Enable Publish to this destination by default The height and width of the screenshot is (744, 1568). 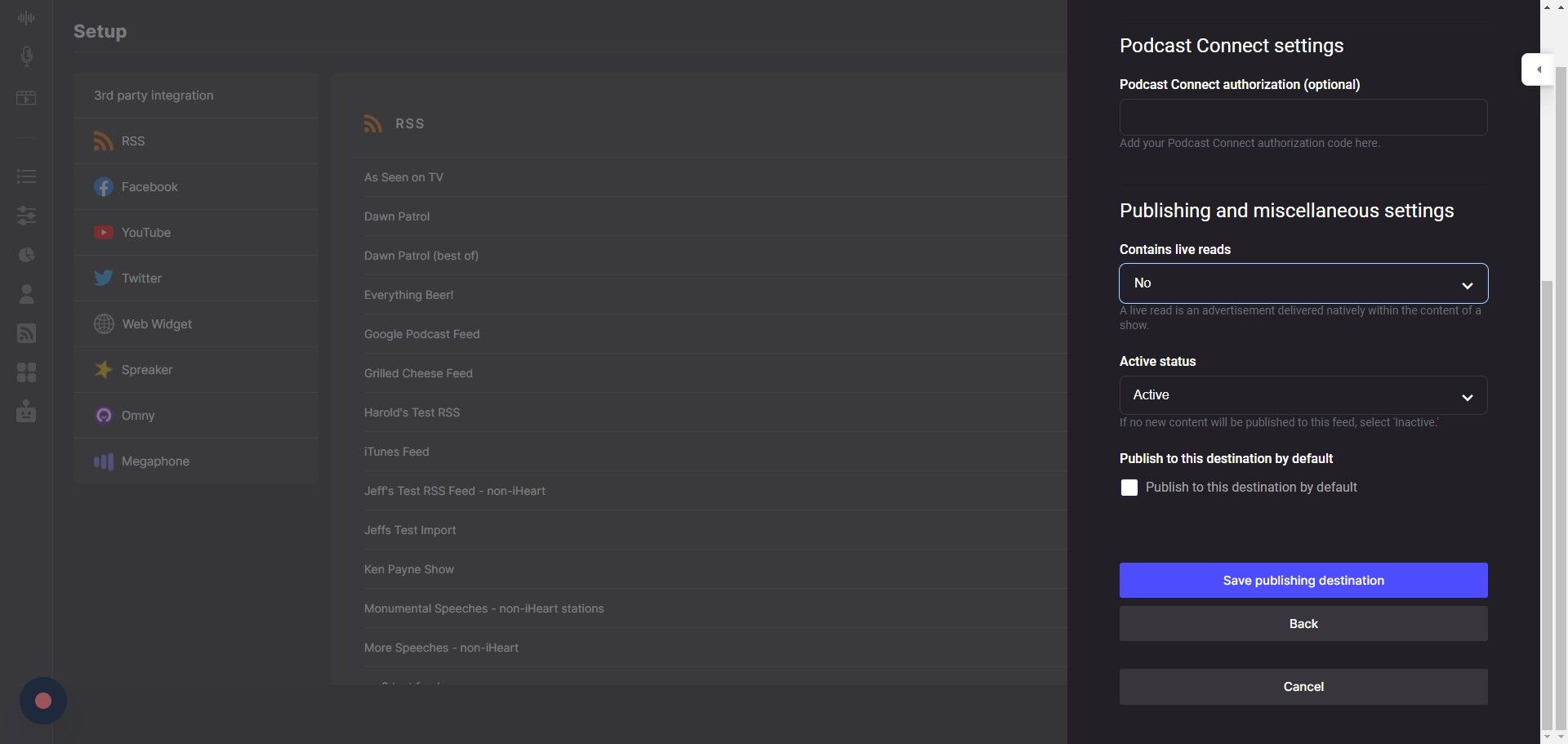[x=1129, y=488]
